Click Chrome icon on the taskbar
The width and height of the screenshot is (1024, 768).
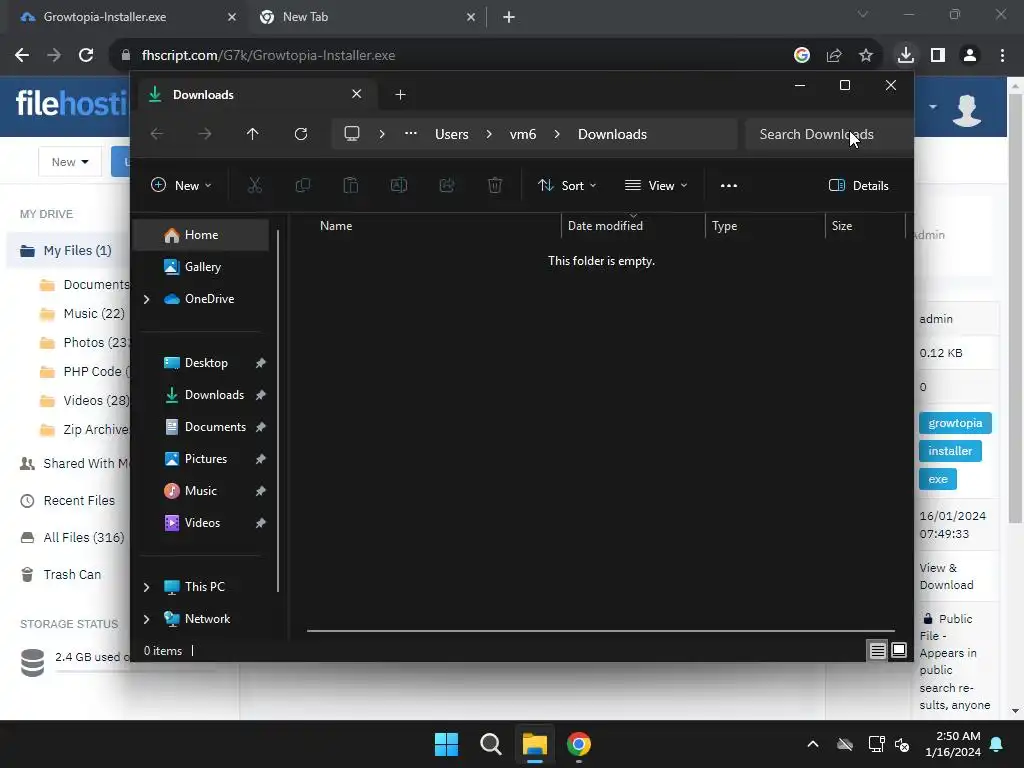tap(579, 744)
